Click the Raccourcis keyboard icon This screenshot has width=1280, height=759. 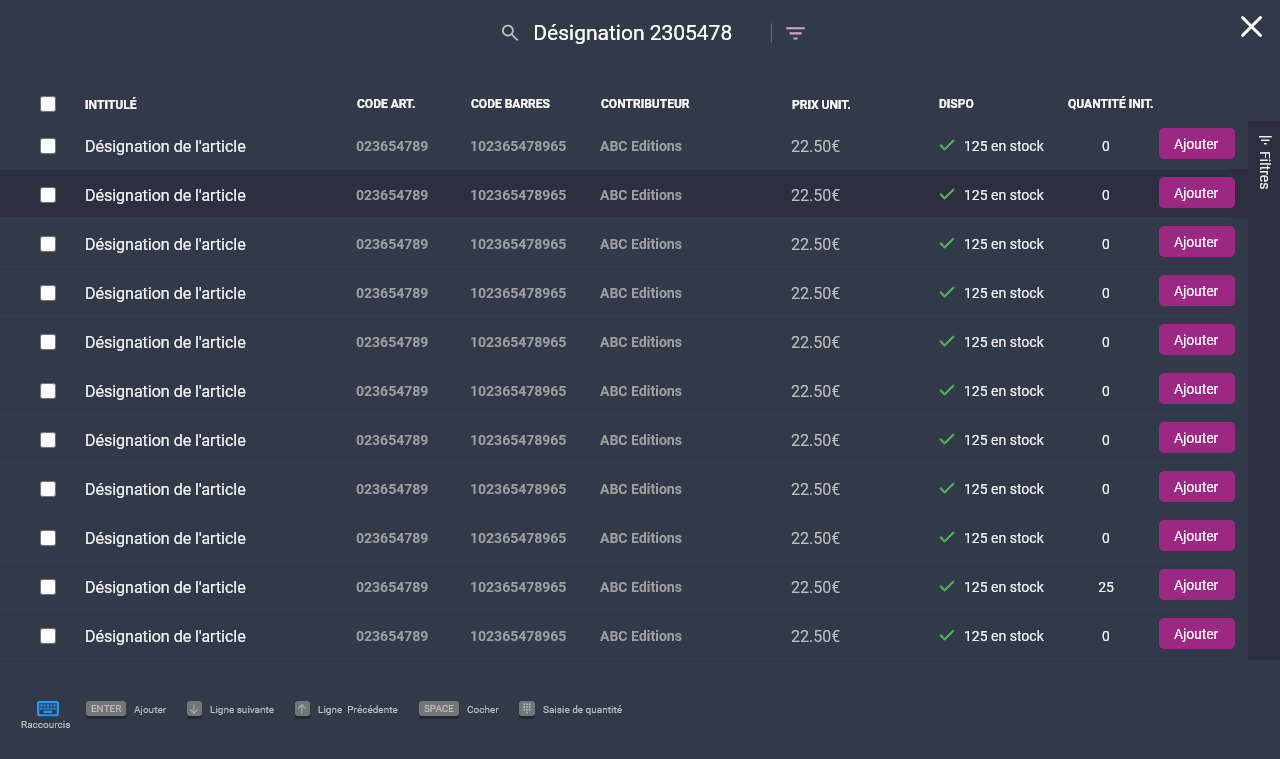pos(47,709)
